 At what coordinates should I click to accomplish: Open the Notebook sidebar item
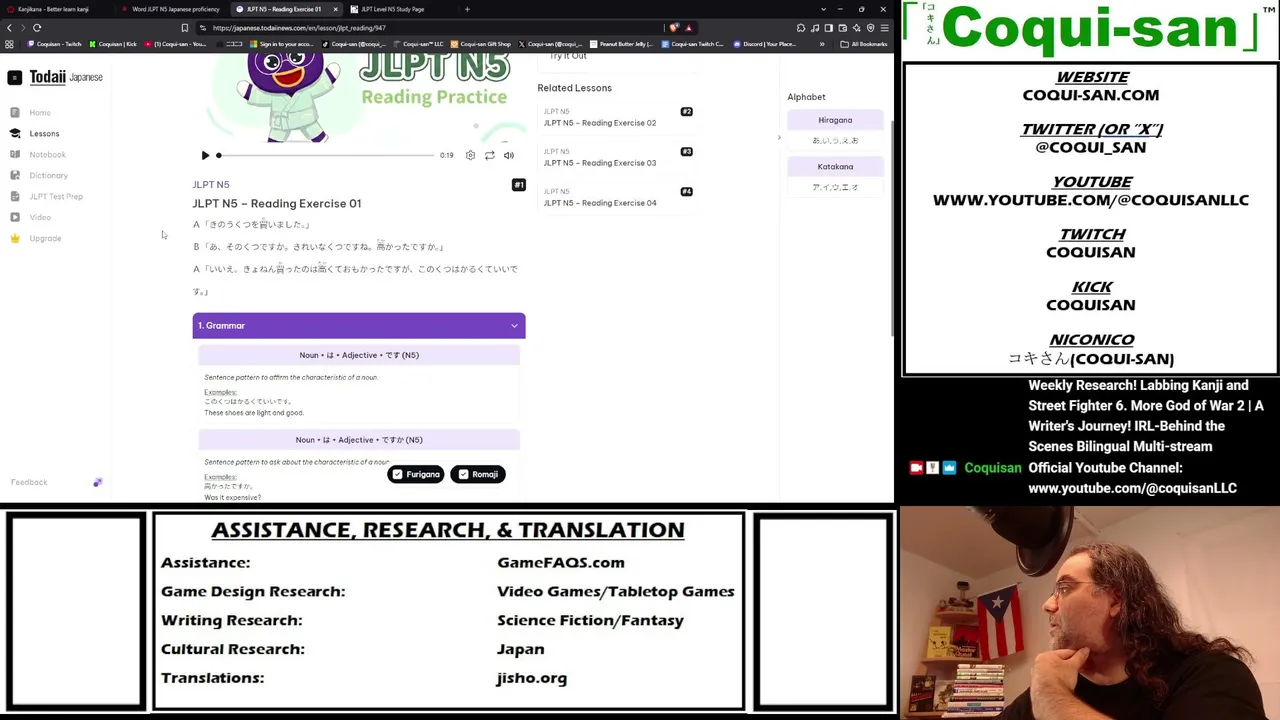[x=47, y=154]
